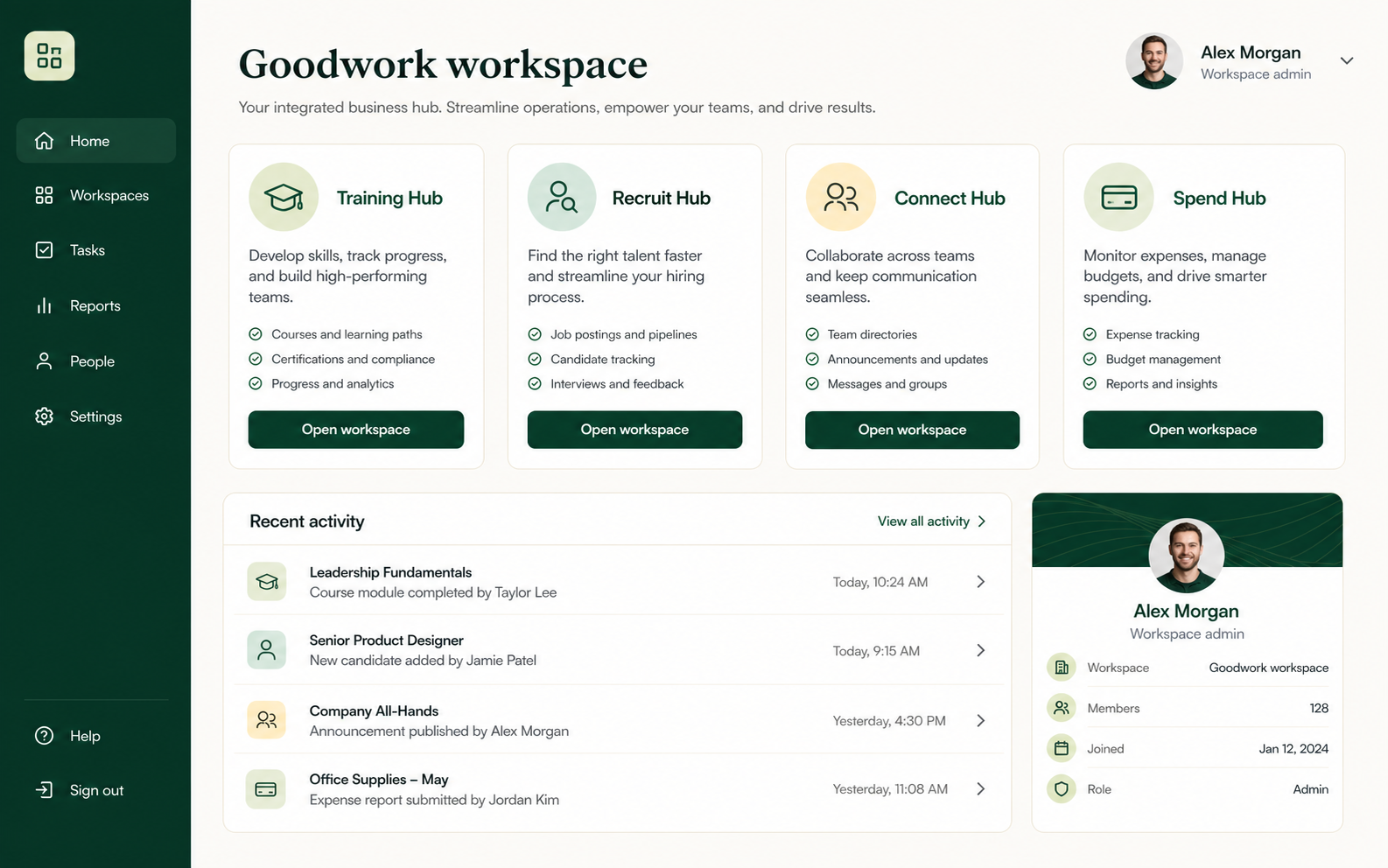Click the Training Hub card title
The width and height of the screenshot is (1388, 868).
tap(389, 199)
